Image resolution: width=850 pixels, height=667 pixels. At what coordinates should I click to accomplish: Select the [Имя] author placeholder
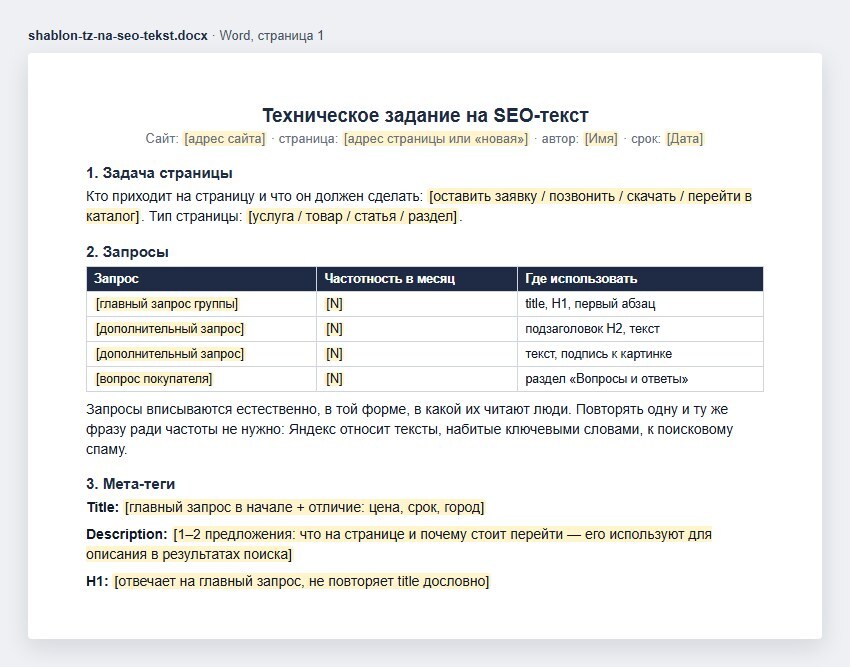[x=601, y=139]
